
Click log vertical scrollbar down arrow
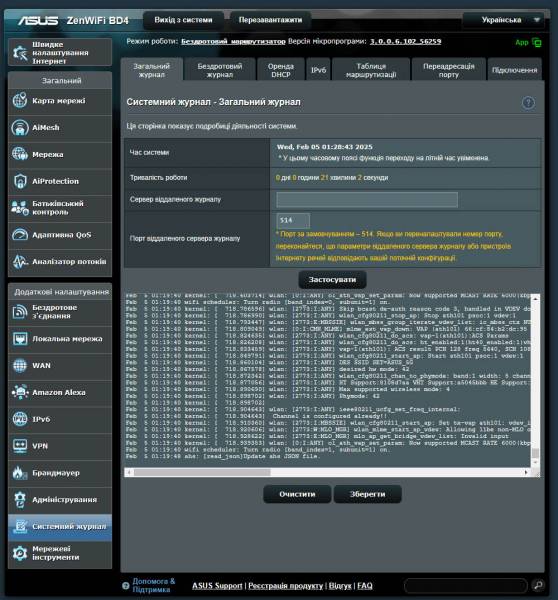point(535,463)
